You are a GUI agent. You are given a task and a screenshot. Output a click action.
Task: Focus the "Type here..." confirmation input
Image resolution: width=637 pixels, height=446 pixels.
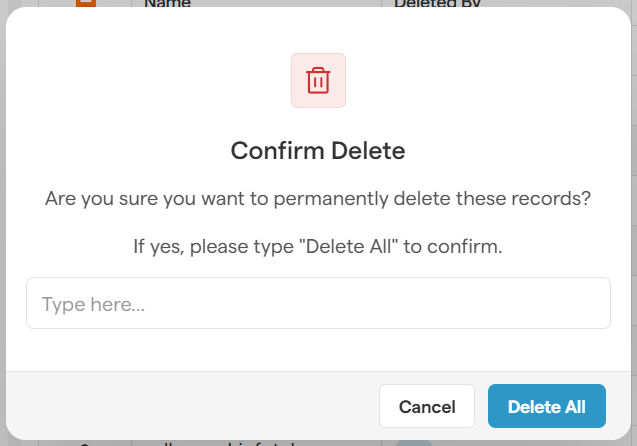coord(318,303)
